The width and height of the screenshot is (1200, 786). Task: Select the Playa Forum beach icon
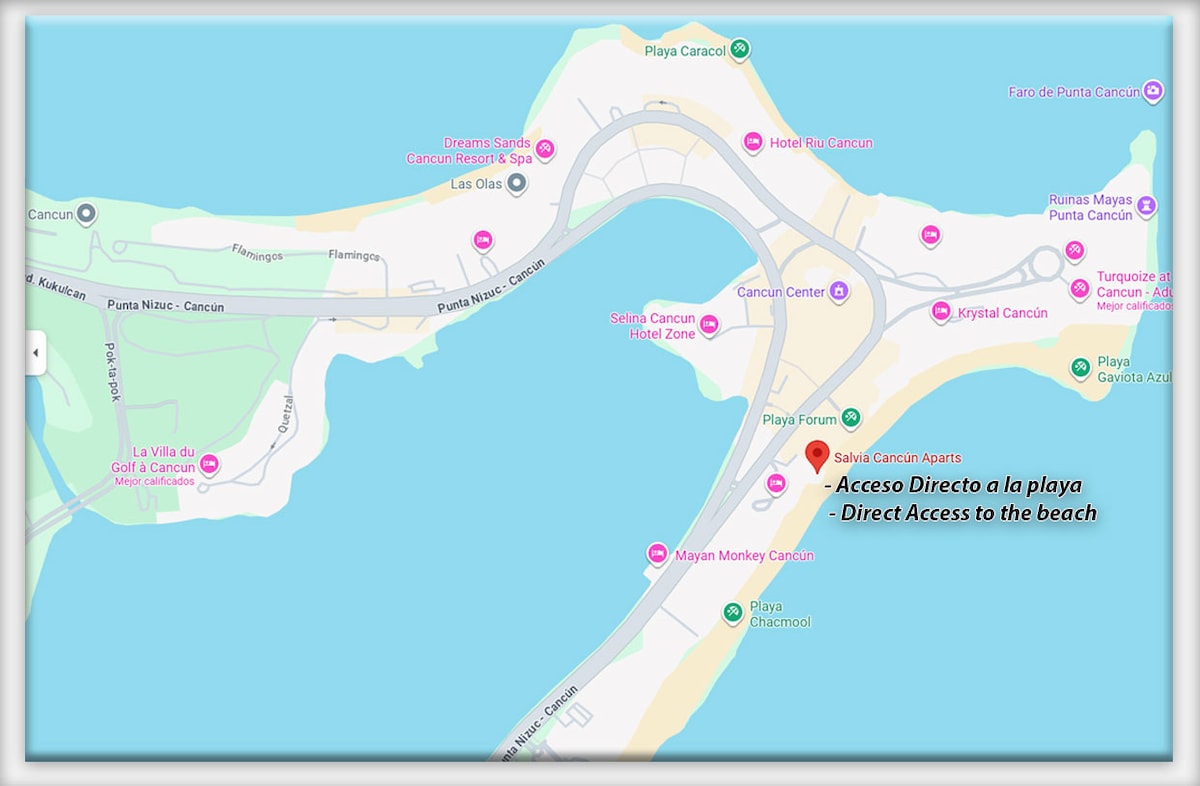coord(850,418)
